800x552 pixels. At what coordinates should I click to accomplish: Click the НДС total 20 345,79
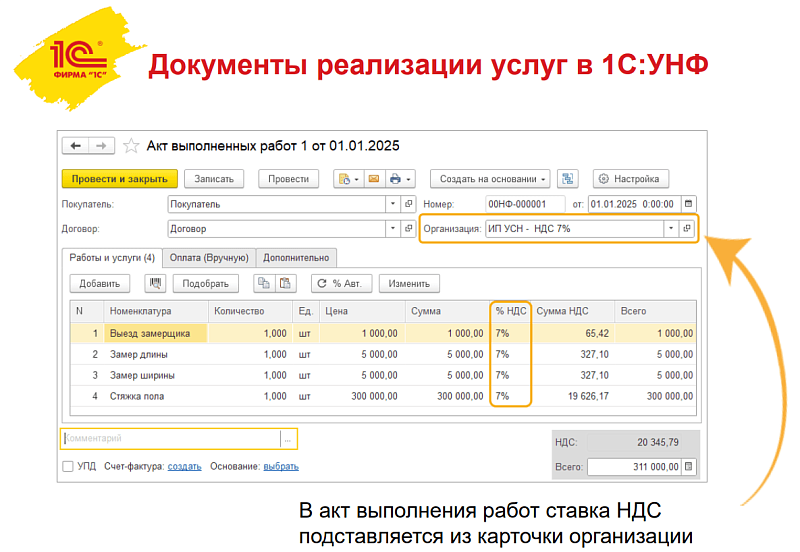click(635, 442)
